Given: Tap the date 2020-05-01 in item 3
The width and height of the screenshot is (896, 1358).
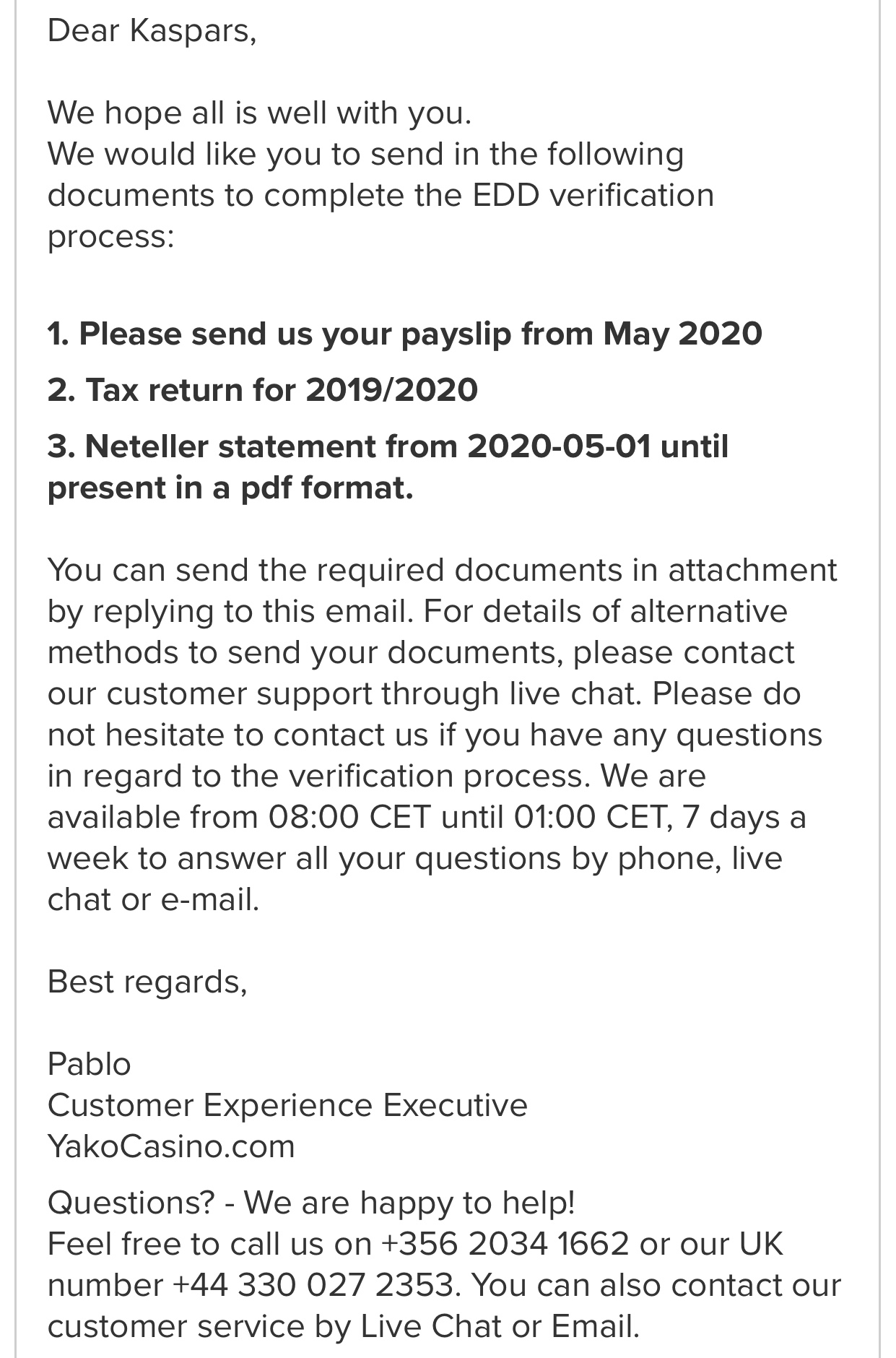Looking at the screenshot, I should (x=559, y=446).
